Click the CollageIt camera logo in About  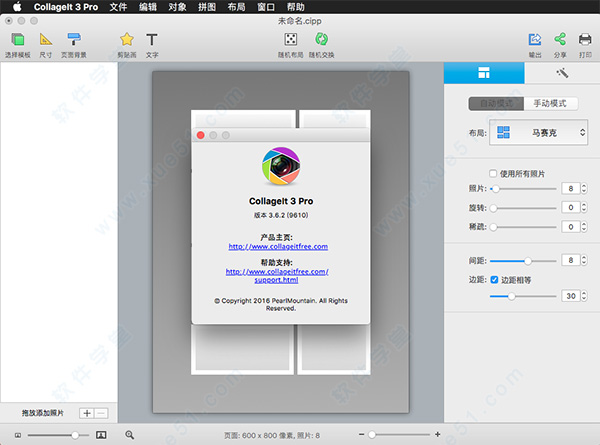(281, 166)
